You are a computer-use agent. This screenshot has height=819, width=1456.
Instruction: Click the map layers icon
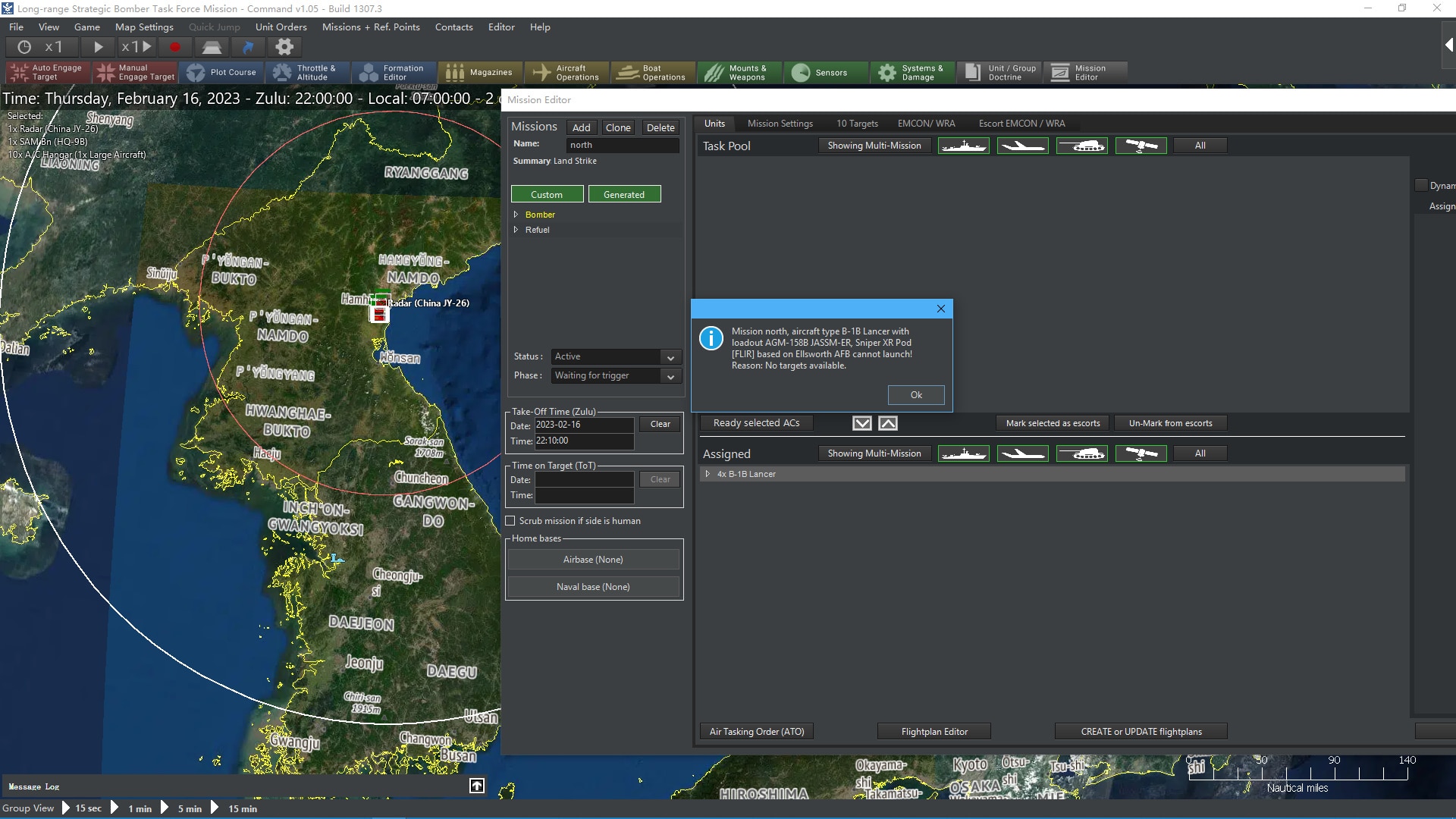pyautogui.click(x=212, y=47)
